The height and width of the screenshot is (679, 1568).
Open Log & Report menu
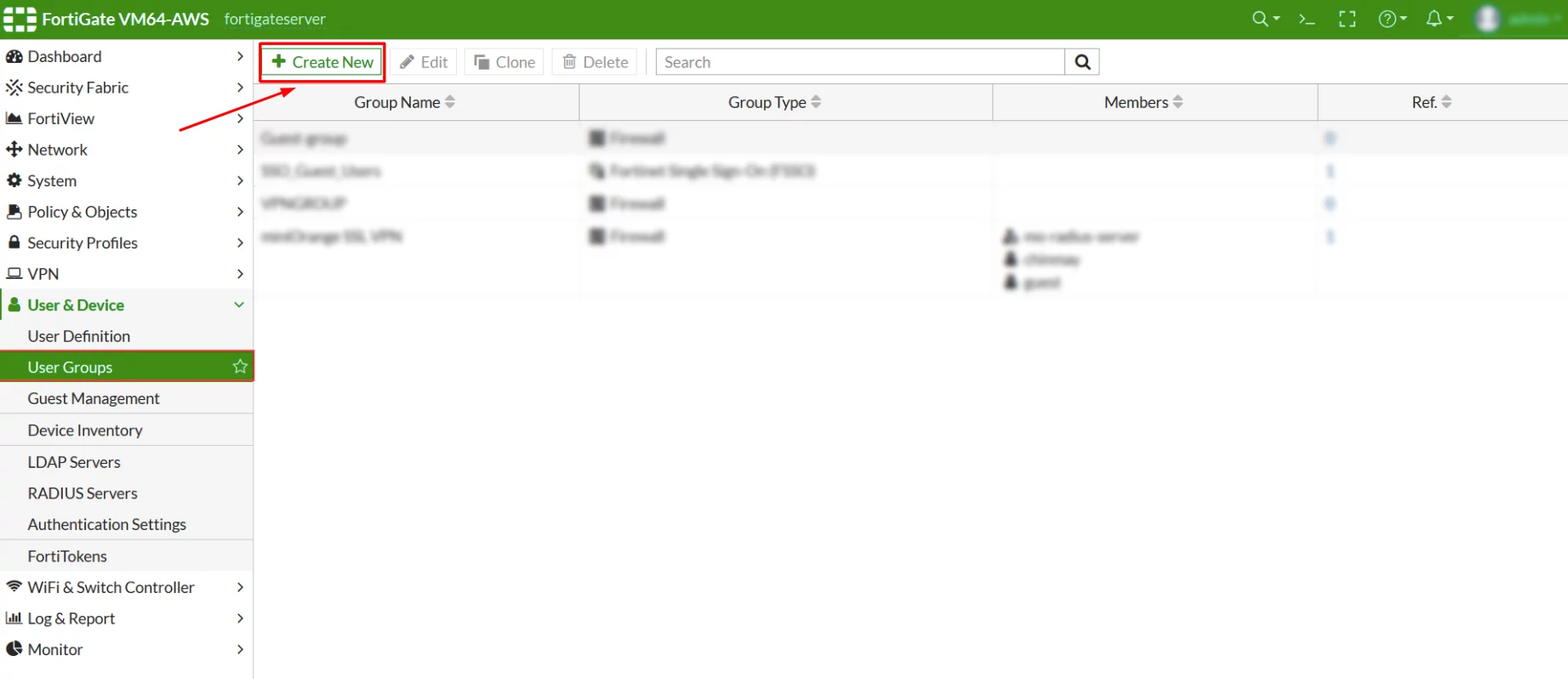pyautogui.click(x=126, y=619)
